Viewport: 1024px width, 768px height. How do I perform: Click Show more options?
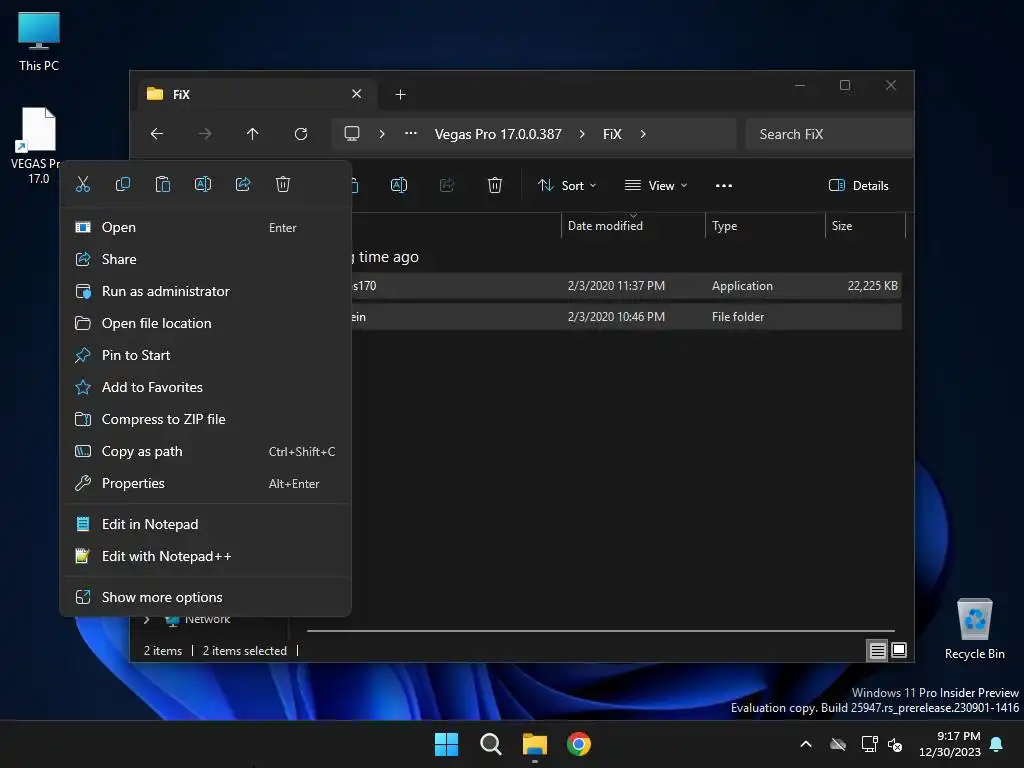pos(206,597)
